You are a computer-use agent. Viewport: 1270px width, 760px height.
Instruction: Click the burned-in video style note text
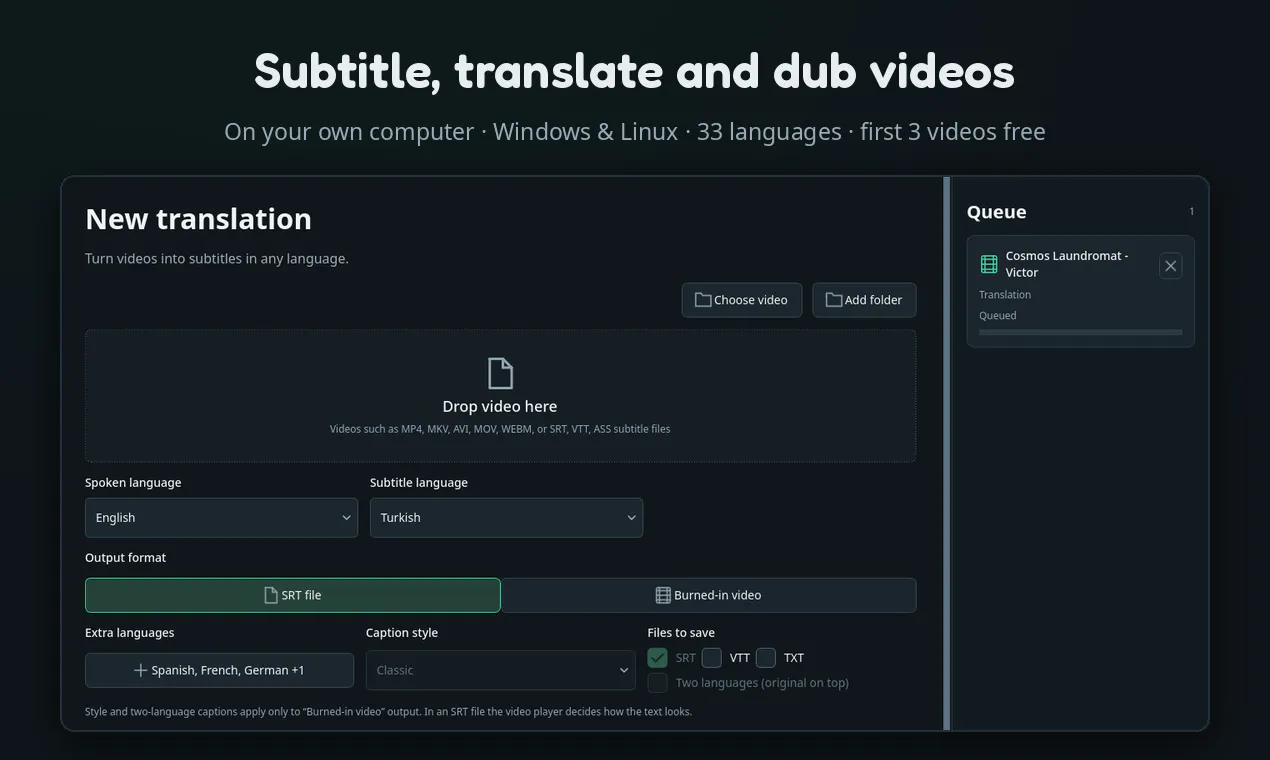[388, 712]
